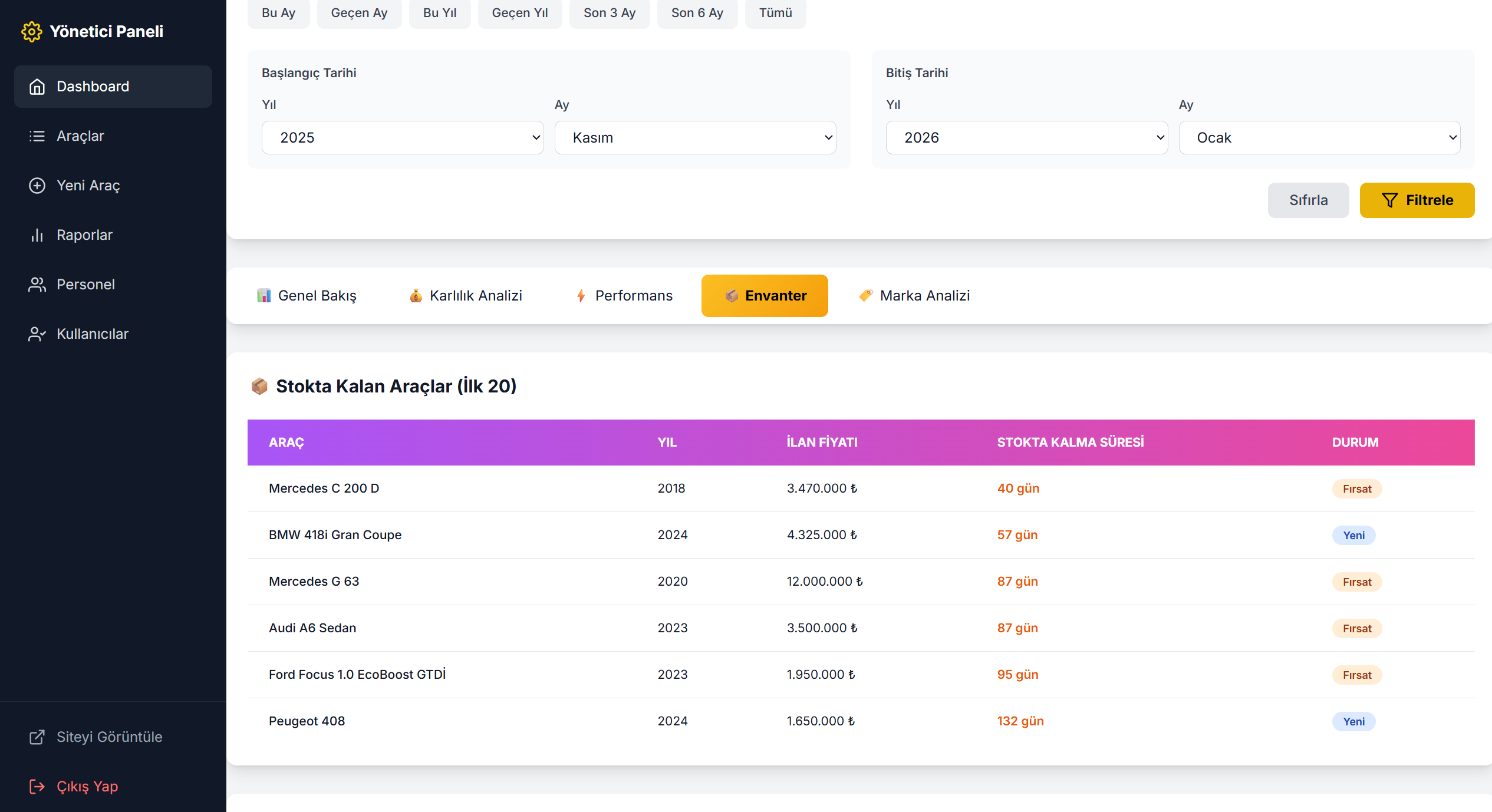
Task: Click the Araçlar list icon
Action: click(37, 136)
